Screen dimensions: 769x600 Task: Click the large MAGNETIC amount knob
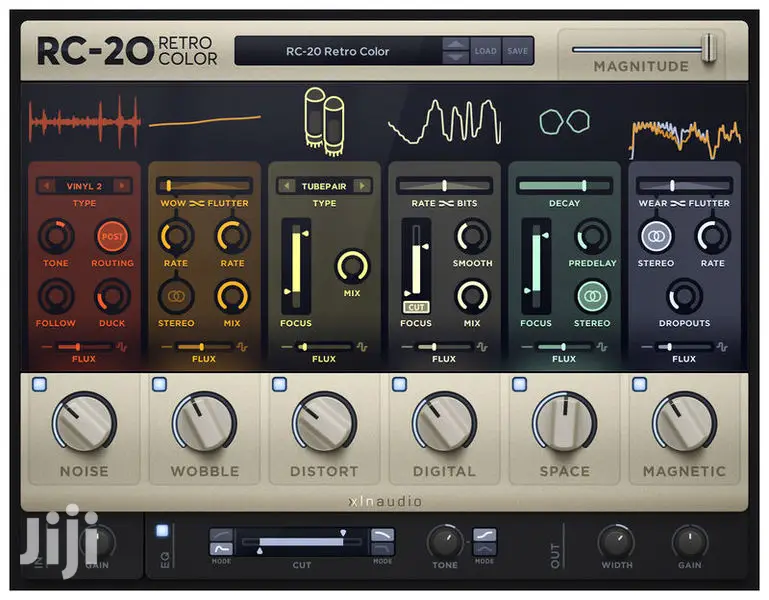[x=684, y=422]
